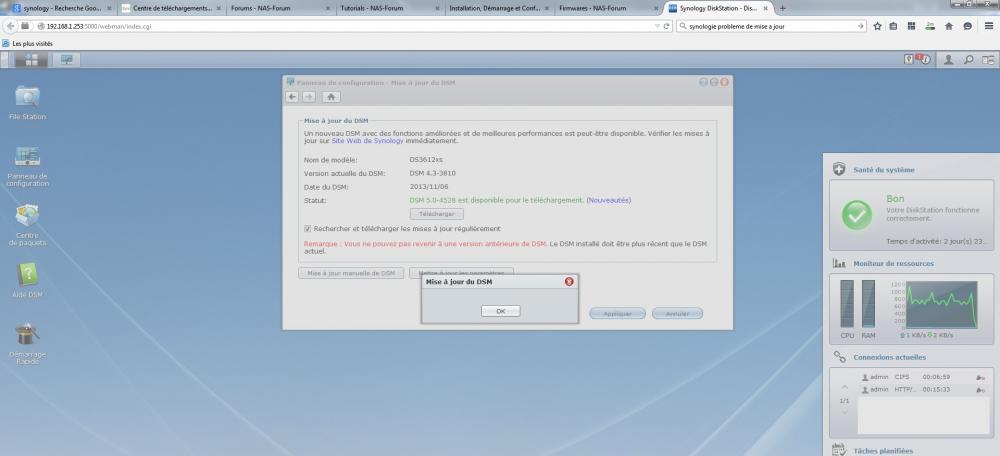
Task: Switch to the synology Recherche Google tab
Action: (62, 8)
